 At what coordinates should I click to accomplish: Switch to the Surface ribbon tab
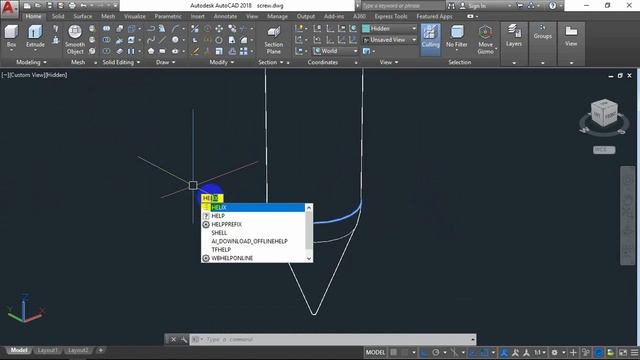(x=83, y=16)
